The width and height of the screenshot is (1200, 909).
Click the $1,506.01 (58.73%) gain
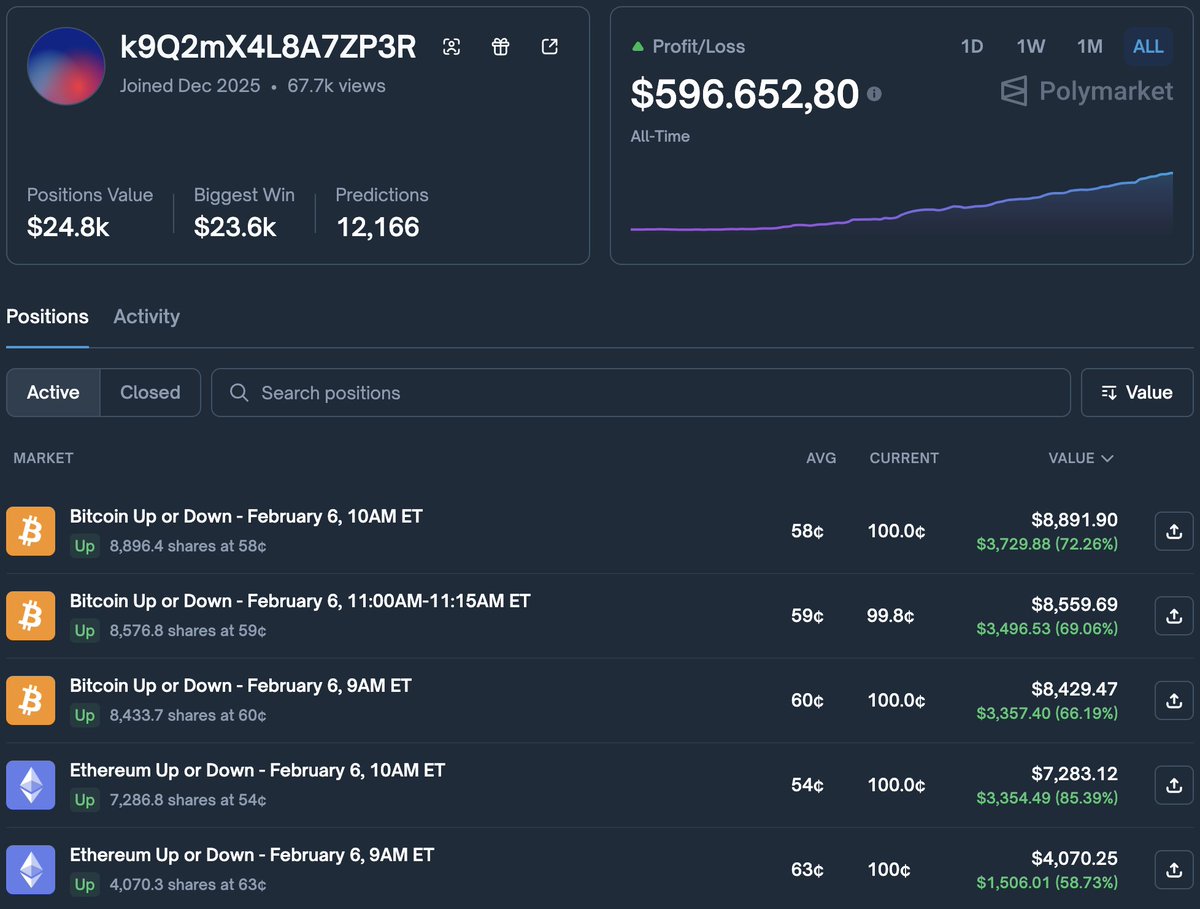[x=1047, y=883]
